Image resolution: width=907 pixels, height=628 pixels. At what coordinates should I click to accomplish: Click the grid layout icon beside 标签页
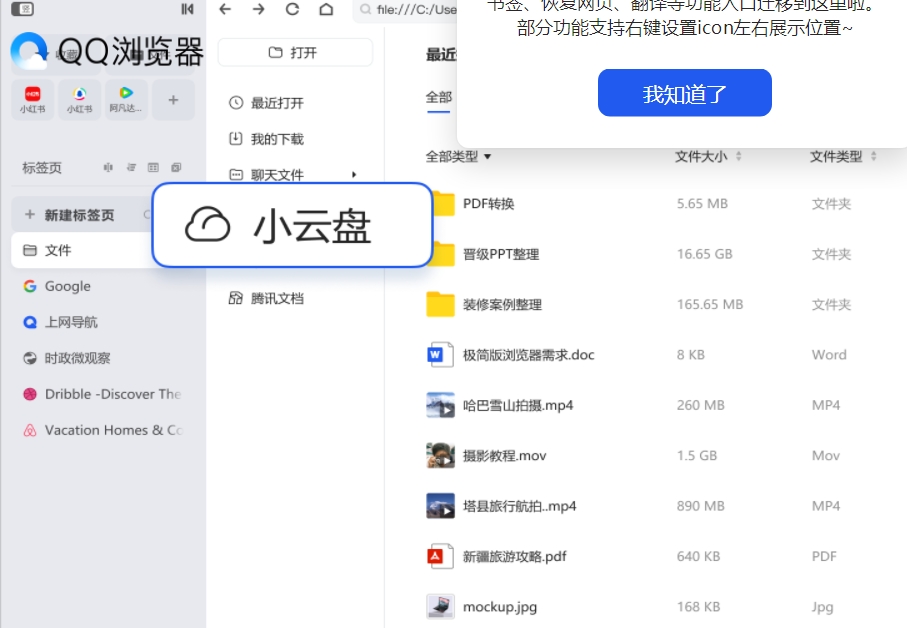(153, 168)
